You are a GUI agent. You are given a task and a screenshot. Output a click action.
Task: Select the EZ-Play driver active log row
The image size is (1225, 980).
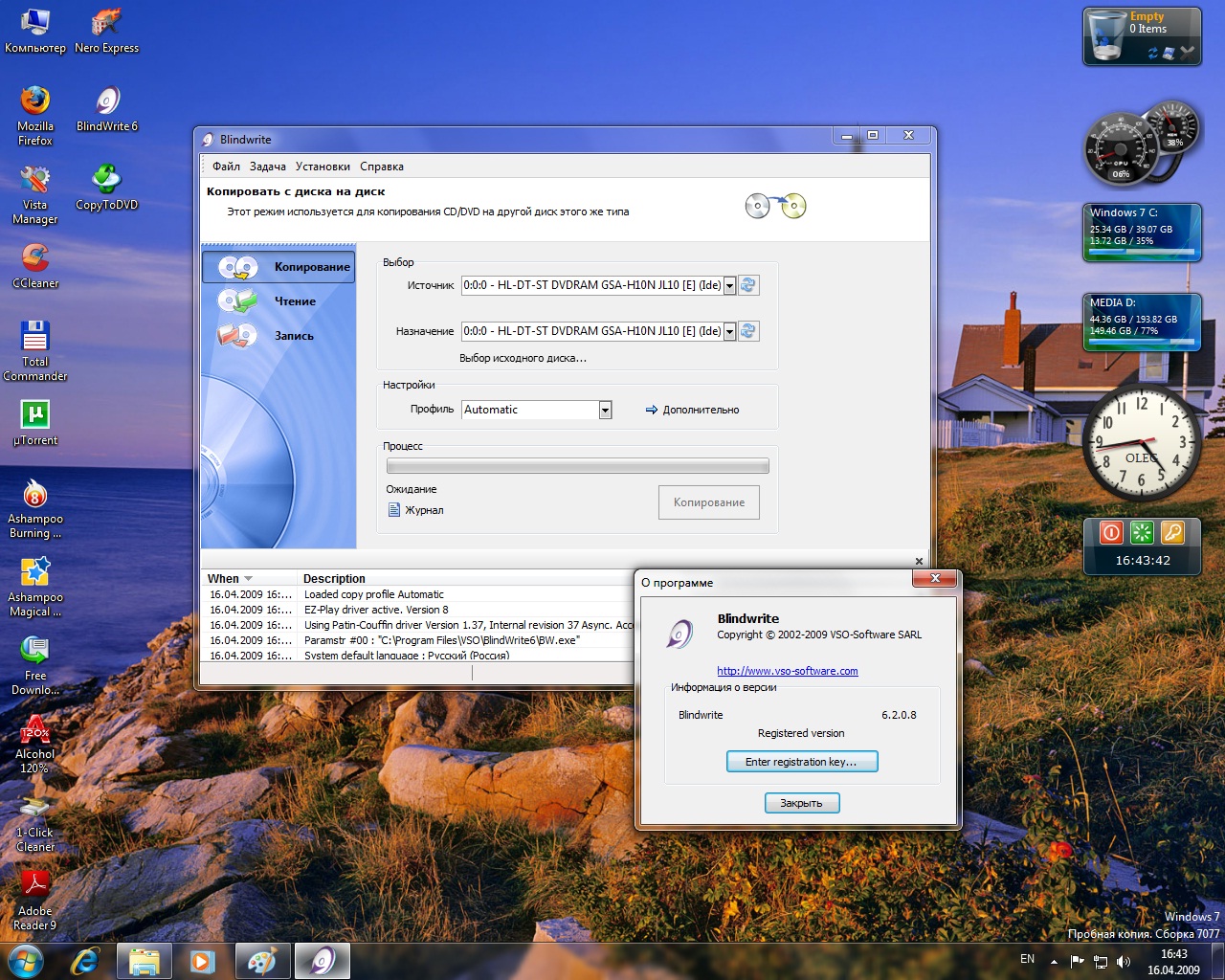tap(417, 610)
